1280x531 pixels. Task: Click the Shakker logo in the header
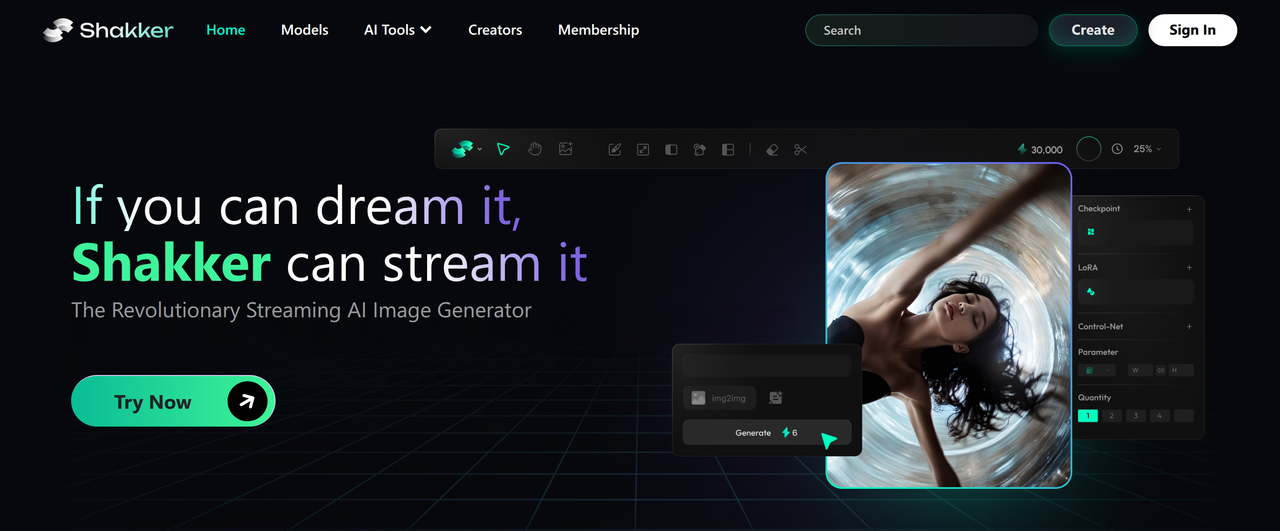coord(108,30)
